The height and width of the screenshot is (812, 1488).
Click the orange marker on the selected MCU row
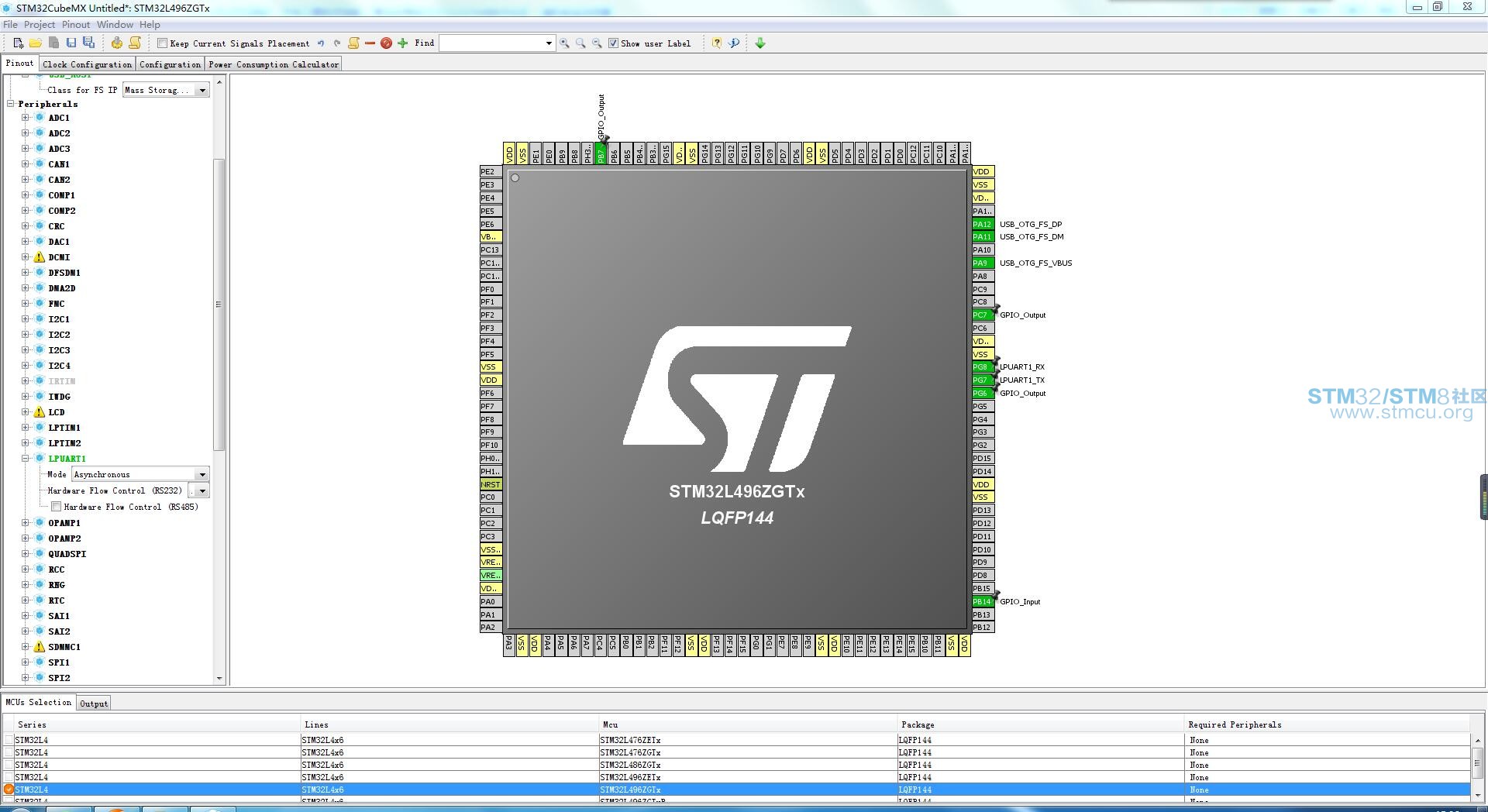coord(9,790)
